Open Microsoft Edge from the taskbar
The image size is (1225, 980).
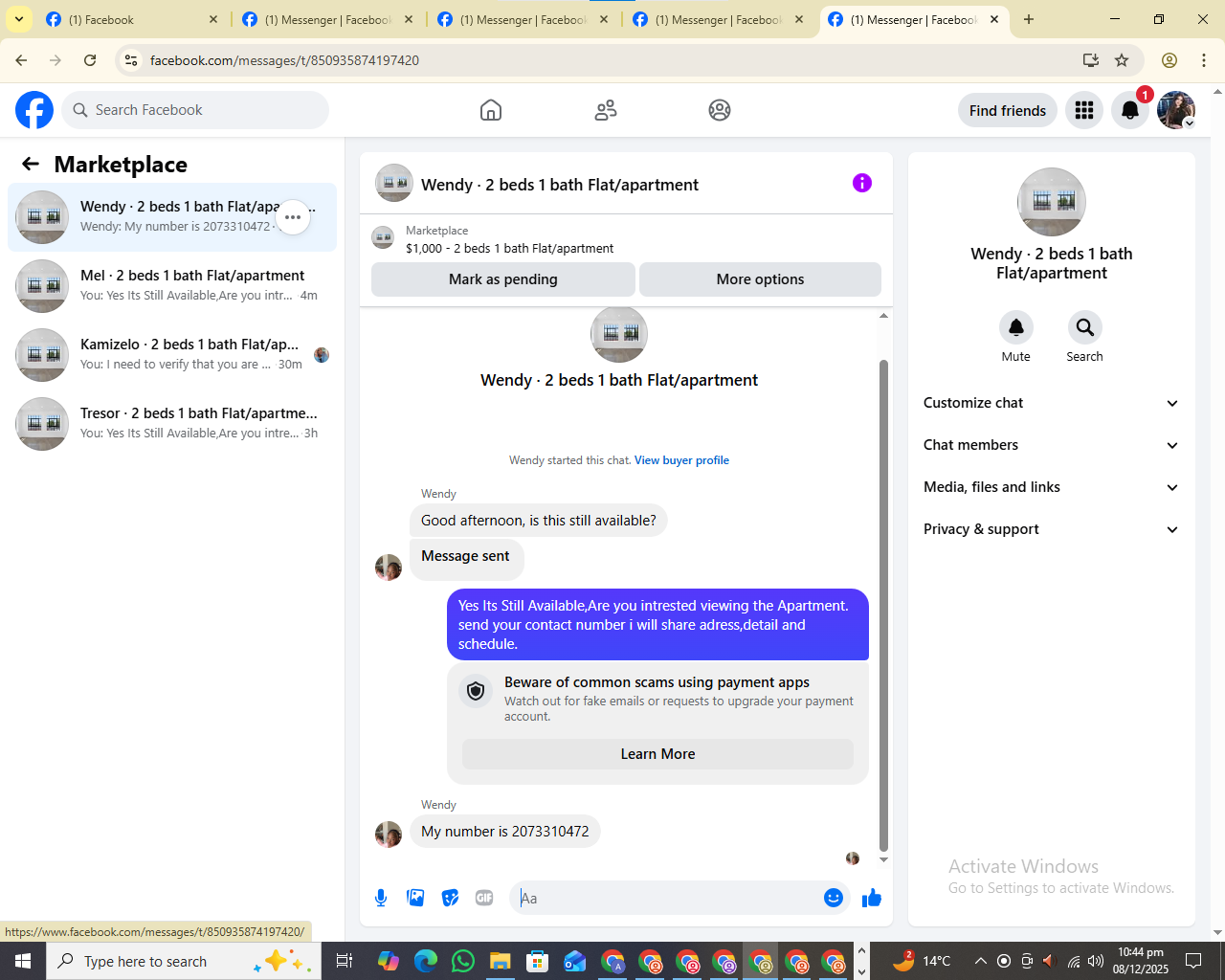pos(426,961)
